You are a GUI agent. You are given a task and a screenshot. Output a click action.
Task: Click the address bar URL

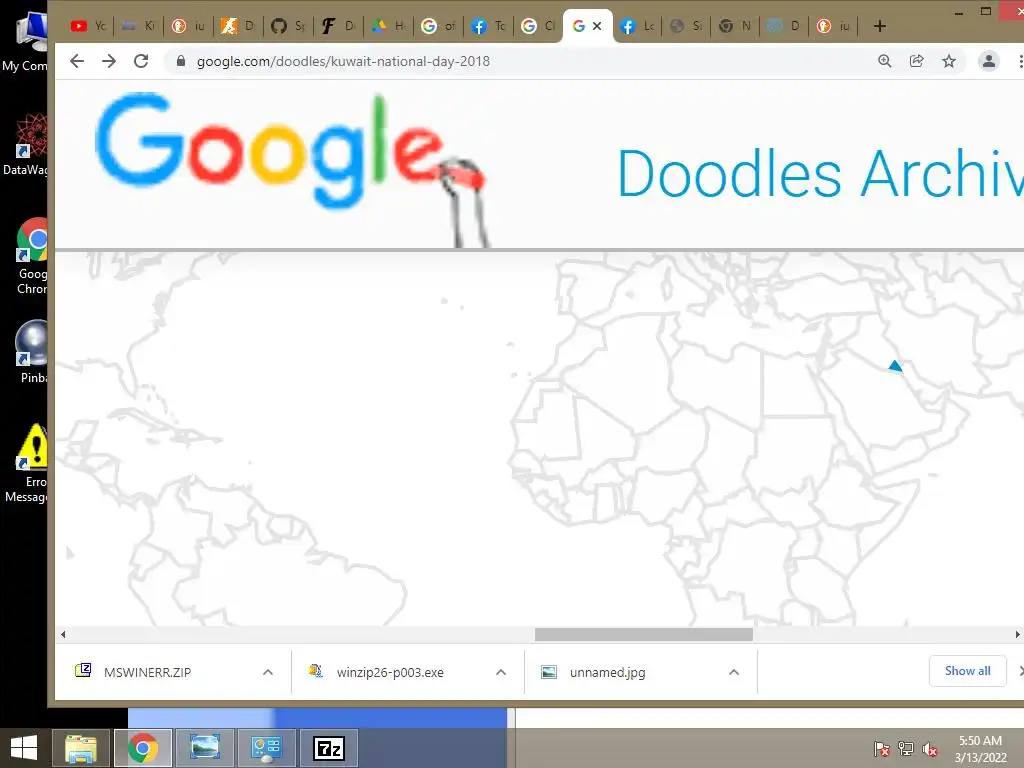pos(344,61)
